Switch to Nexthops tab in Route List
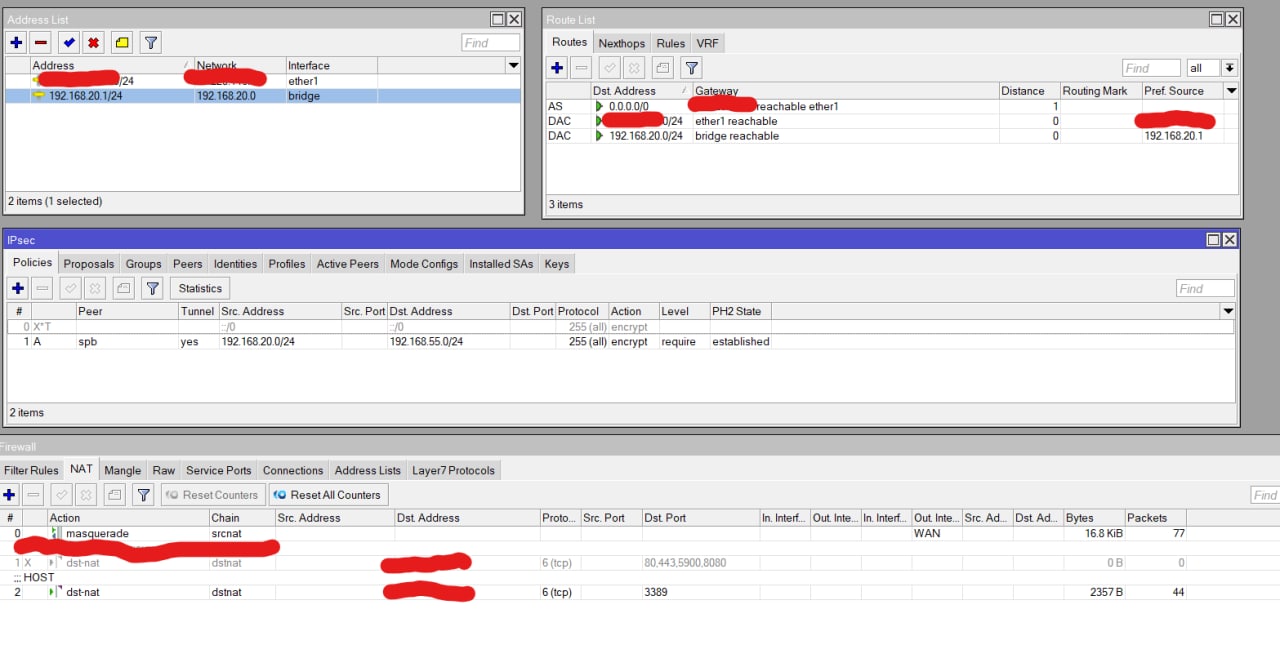The image size is (1280, 667). [621, 43]
